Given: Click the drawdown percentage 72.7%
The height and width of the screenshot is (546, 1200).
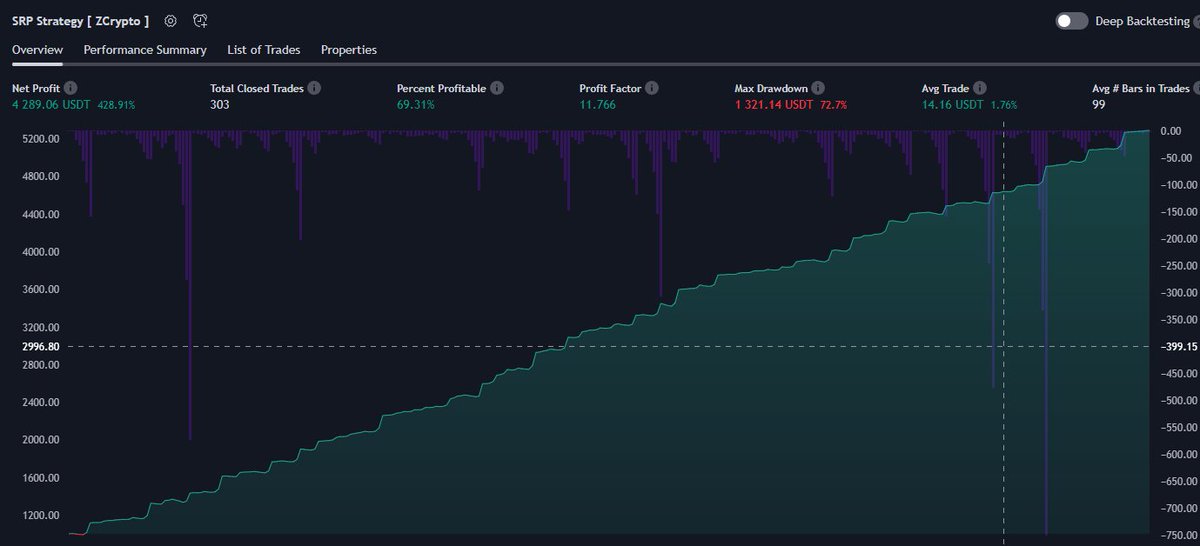Looking at the screenshot, I should click(x=834, y=104).
